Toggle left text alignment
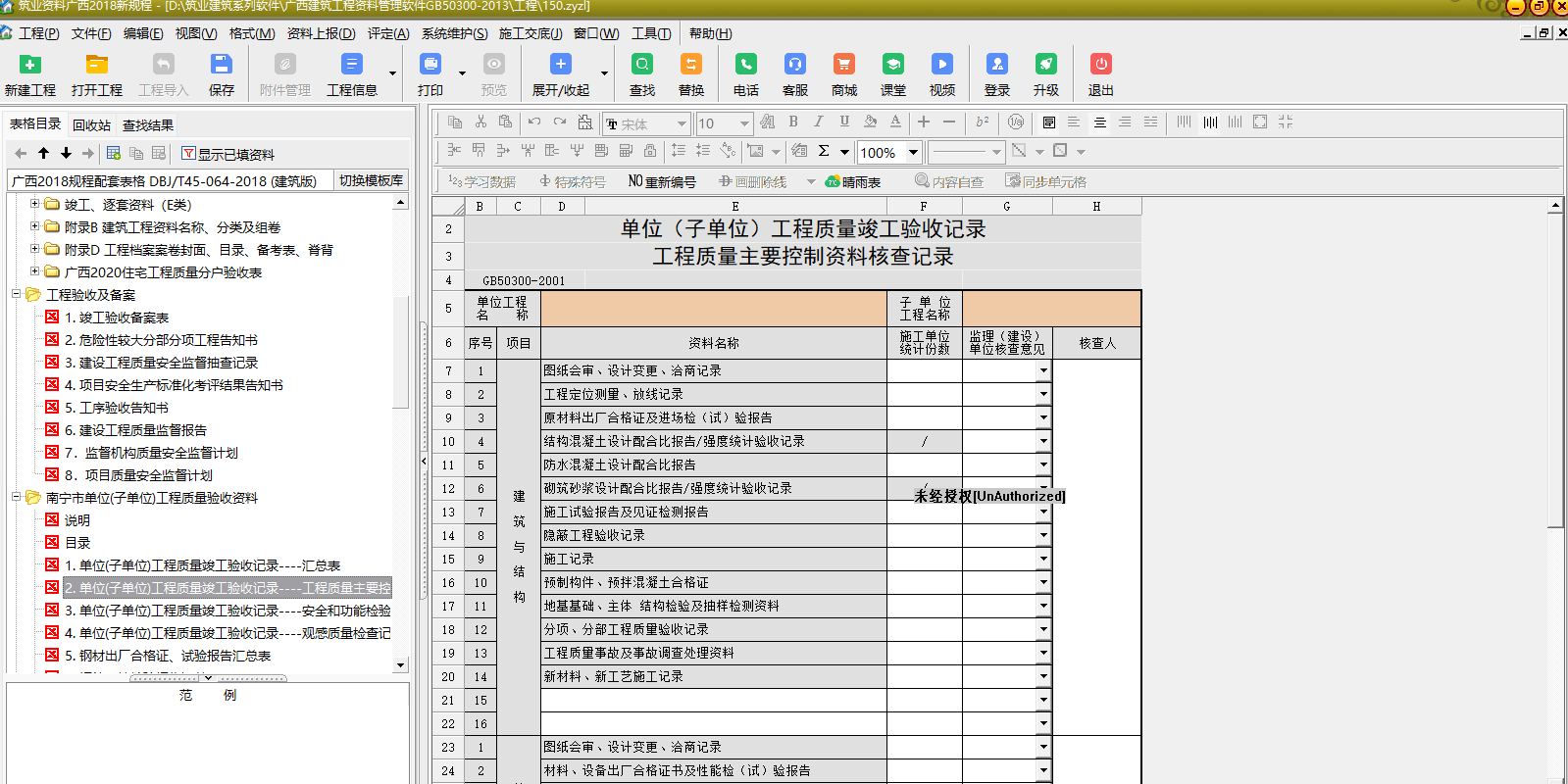This screenshot has height=784, width=1568. coord(1074,122)
